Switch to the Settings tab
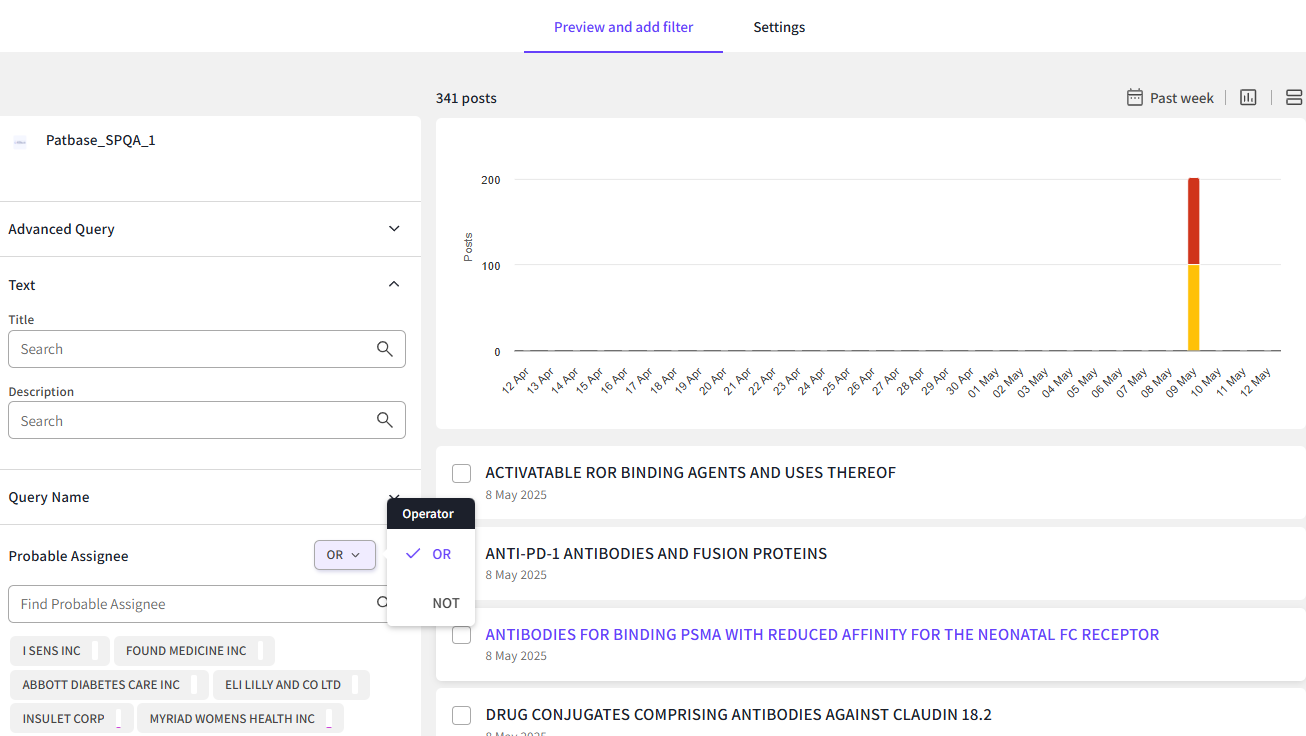Screen dimensions: 1306x736 [x=779, y=27]
